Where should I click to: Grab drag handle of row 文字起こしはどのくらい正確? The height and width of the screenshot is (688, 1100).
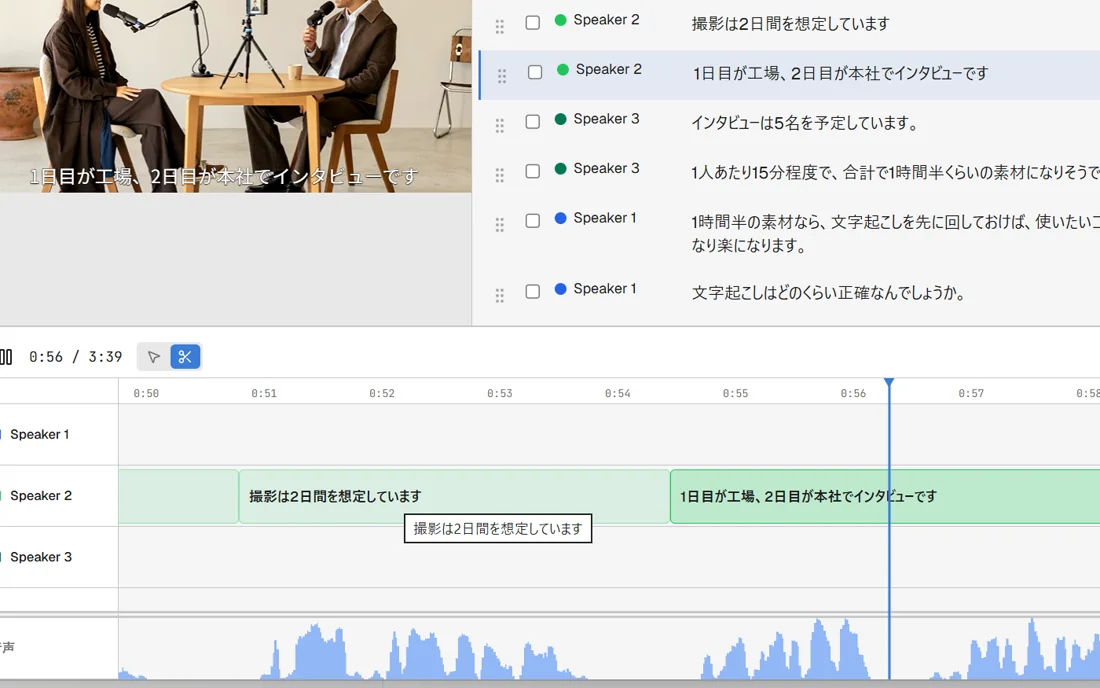tap(499, 295)
